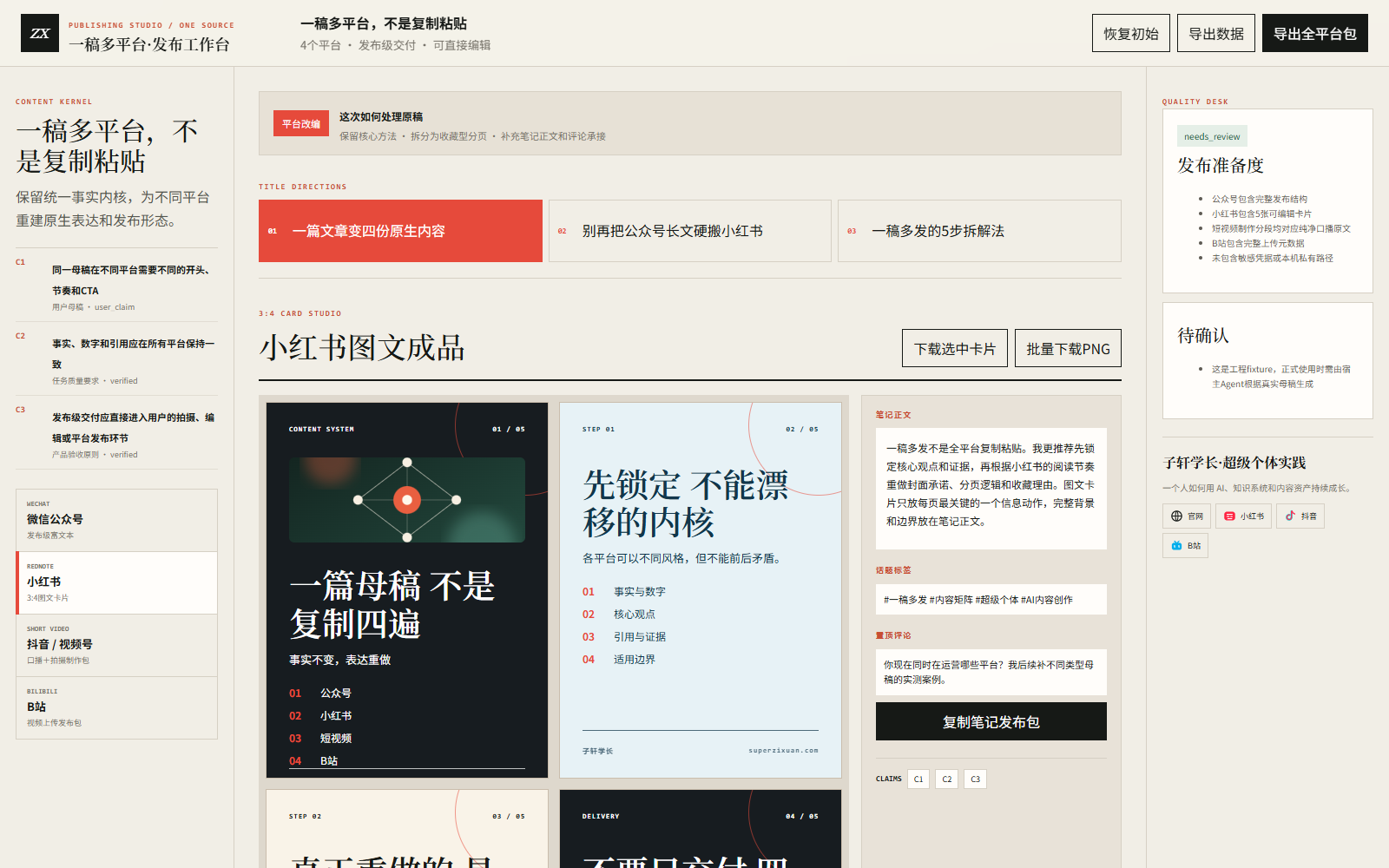Click 批量下载PNG button

pos(1068,348)
